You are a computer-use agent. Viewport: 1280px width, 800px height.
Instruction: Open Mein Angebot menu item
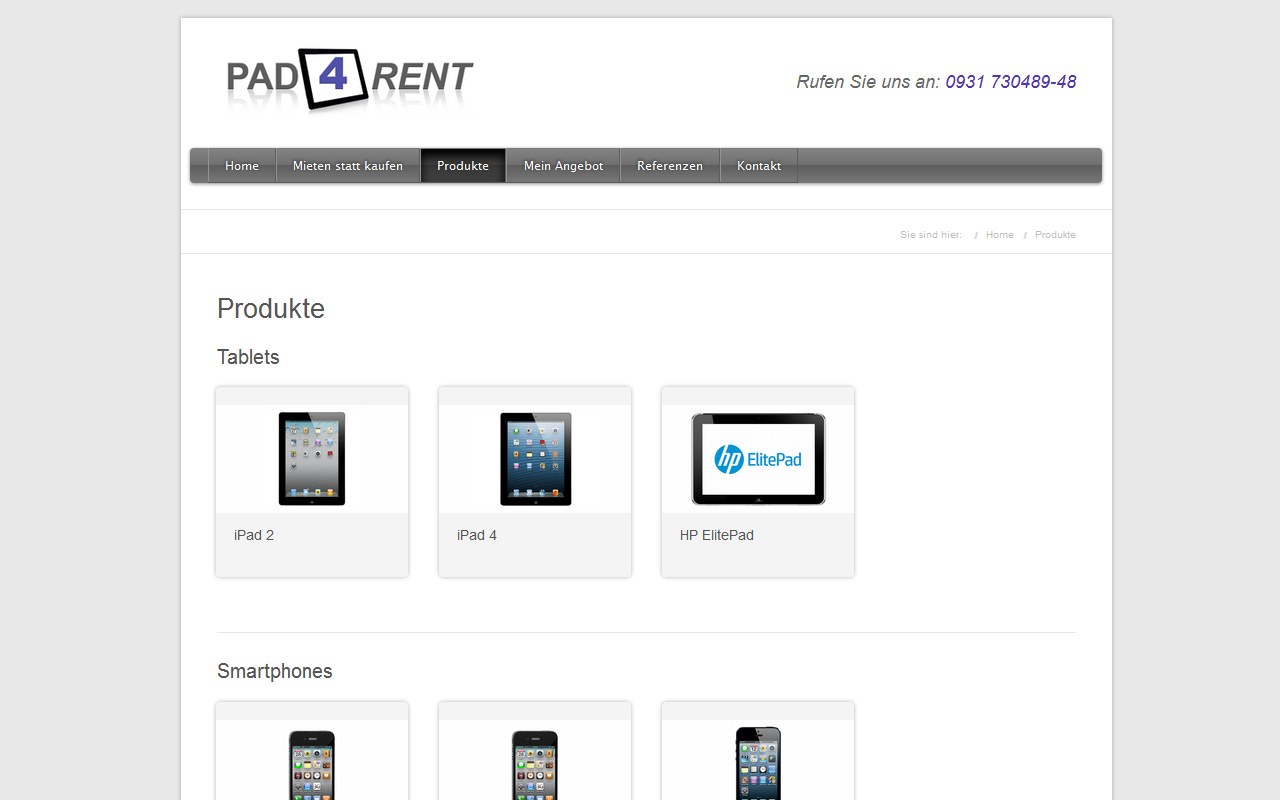click(564, 166)
